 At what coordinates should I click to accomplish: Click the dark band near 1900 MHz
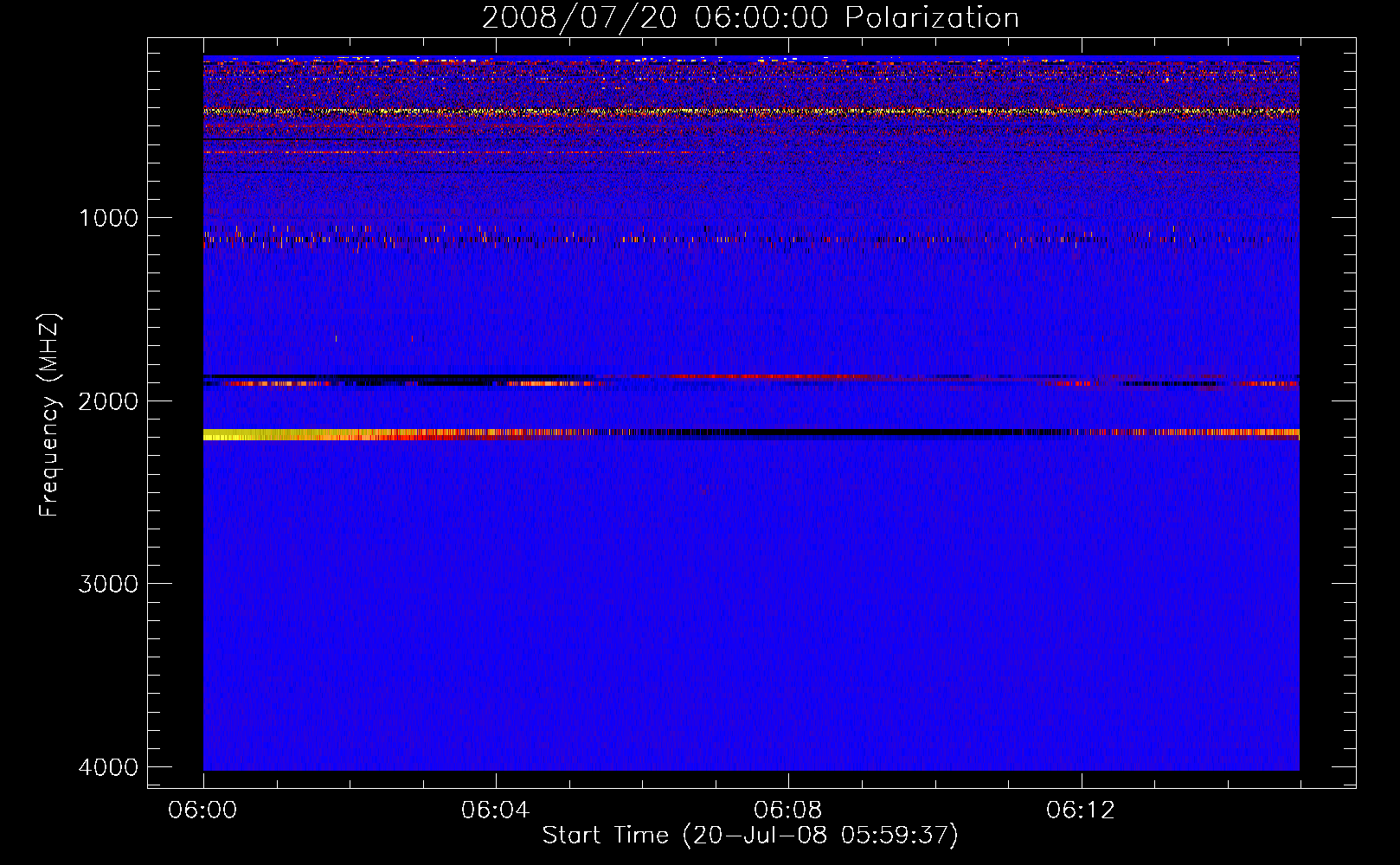pos(751,380)
